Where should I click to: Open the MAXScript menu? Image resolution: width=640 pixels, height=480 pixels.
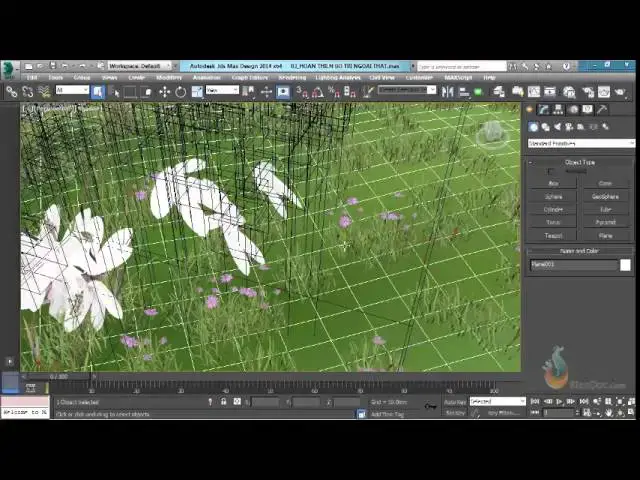(458, 78)
